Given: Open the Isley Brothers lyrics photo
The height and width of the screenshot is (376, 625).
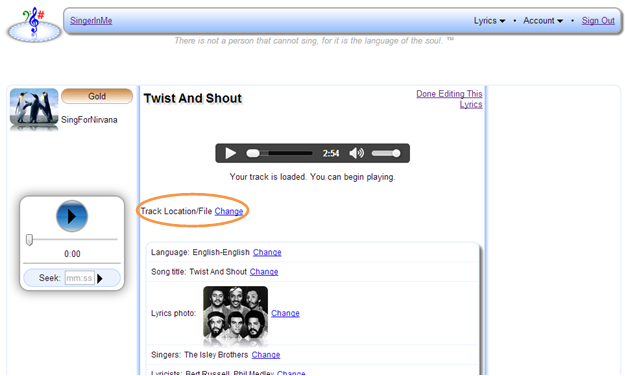Looking at the screenshot, I should pyautogui.click(x=236, y=313).
